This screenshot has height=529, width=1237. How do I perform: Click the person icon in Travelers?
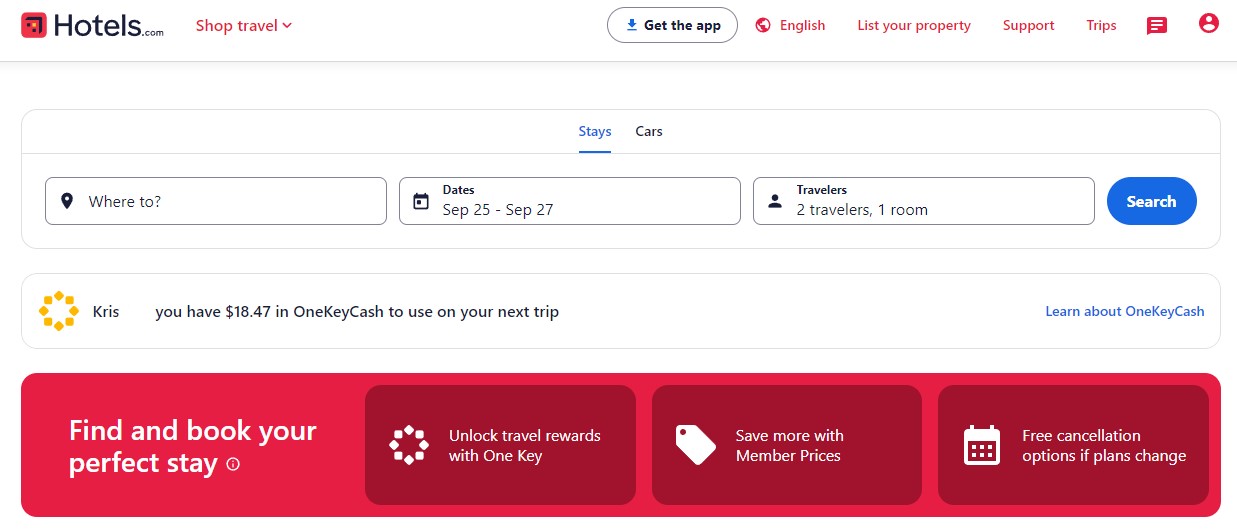[x=775, y=201]
